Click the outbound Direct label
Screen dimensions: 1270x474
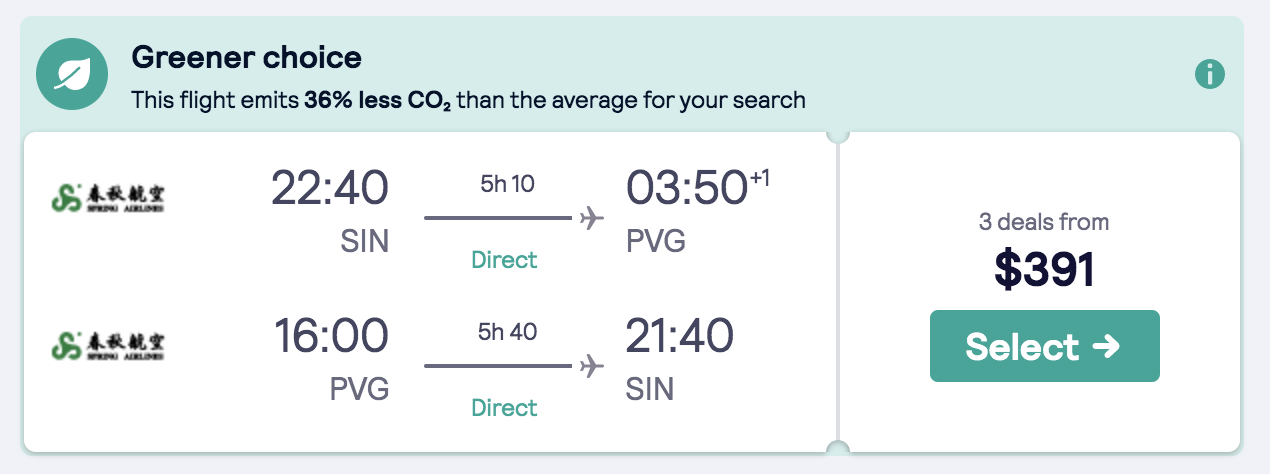(504, 260)
